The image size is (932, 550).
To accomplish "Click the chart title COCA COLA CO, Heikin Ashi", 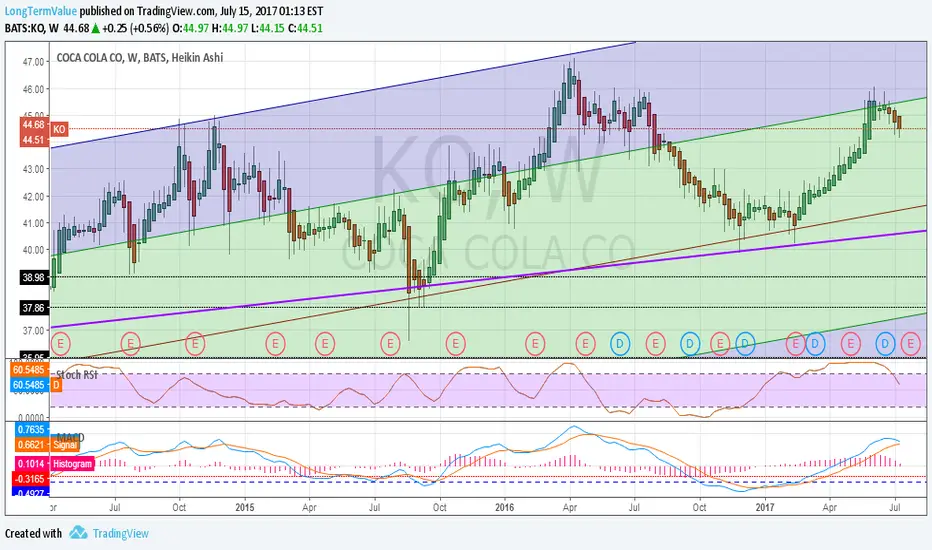I will (x=140, y=58).
